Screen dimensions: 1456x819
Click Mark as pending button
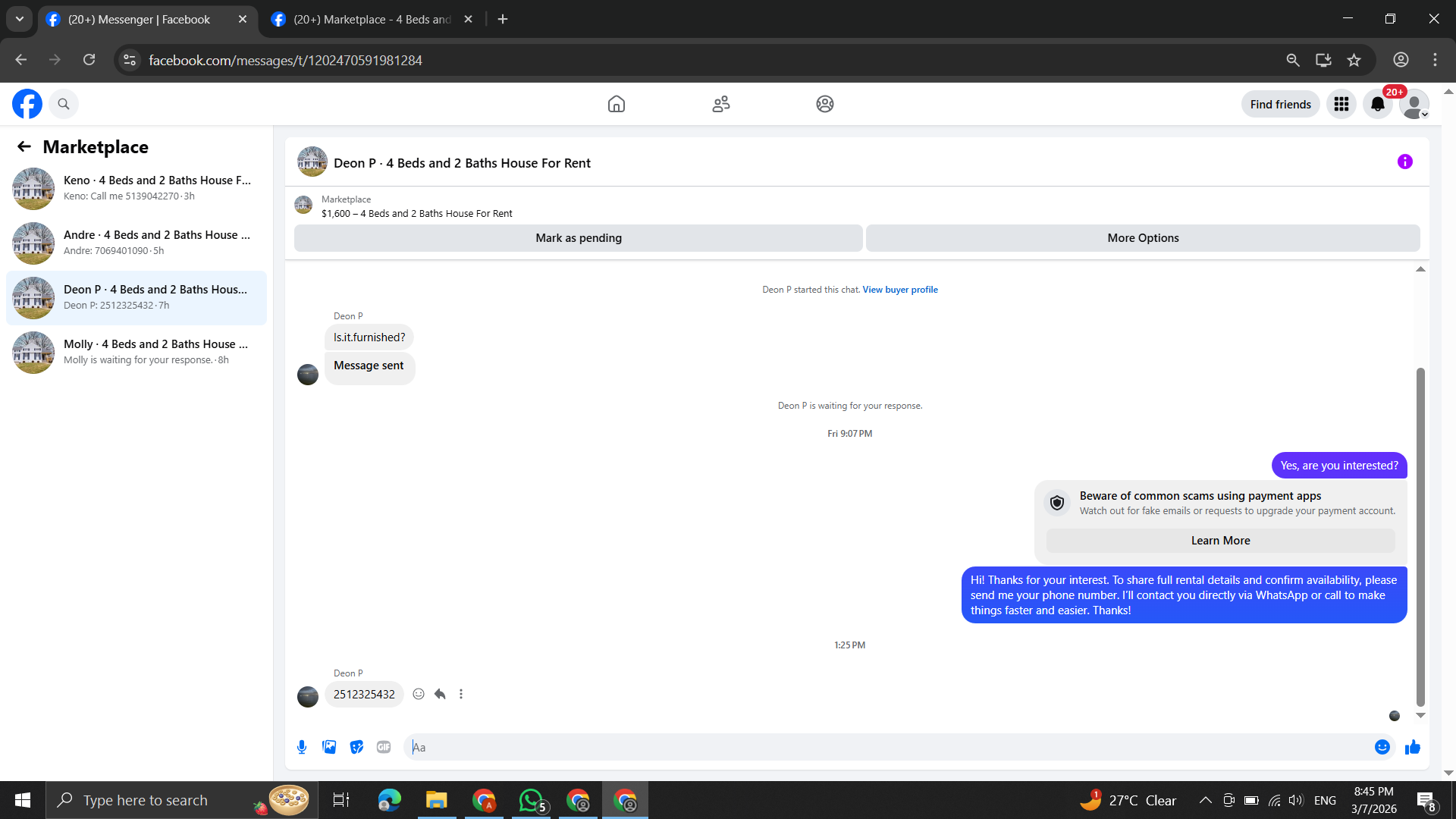click(x=579, y=238)
